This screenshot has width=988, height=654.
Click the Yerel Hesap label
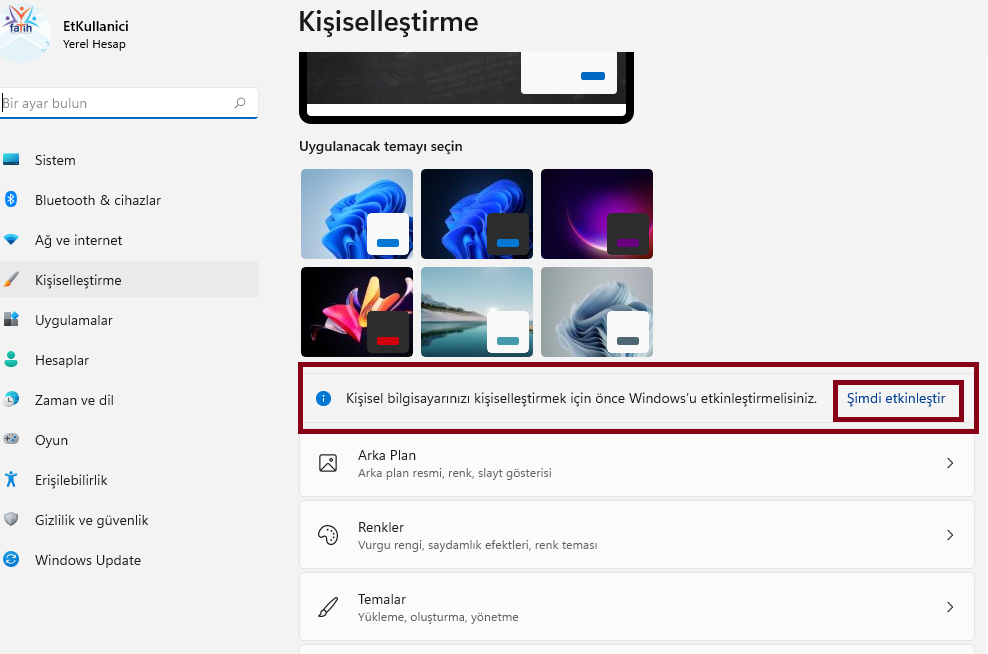[x=94, y=44]
